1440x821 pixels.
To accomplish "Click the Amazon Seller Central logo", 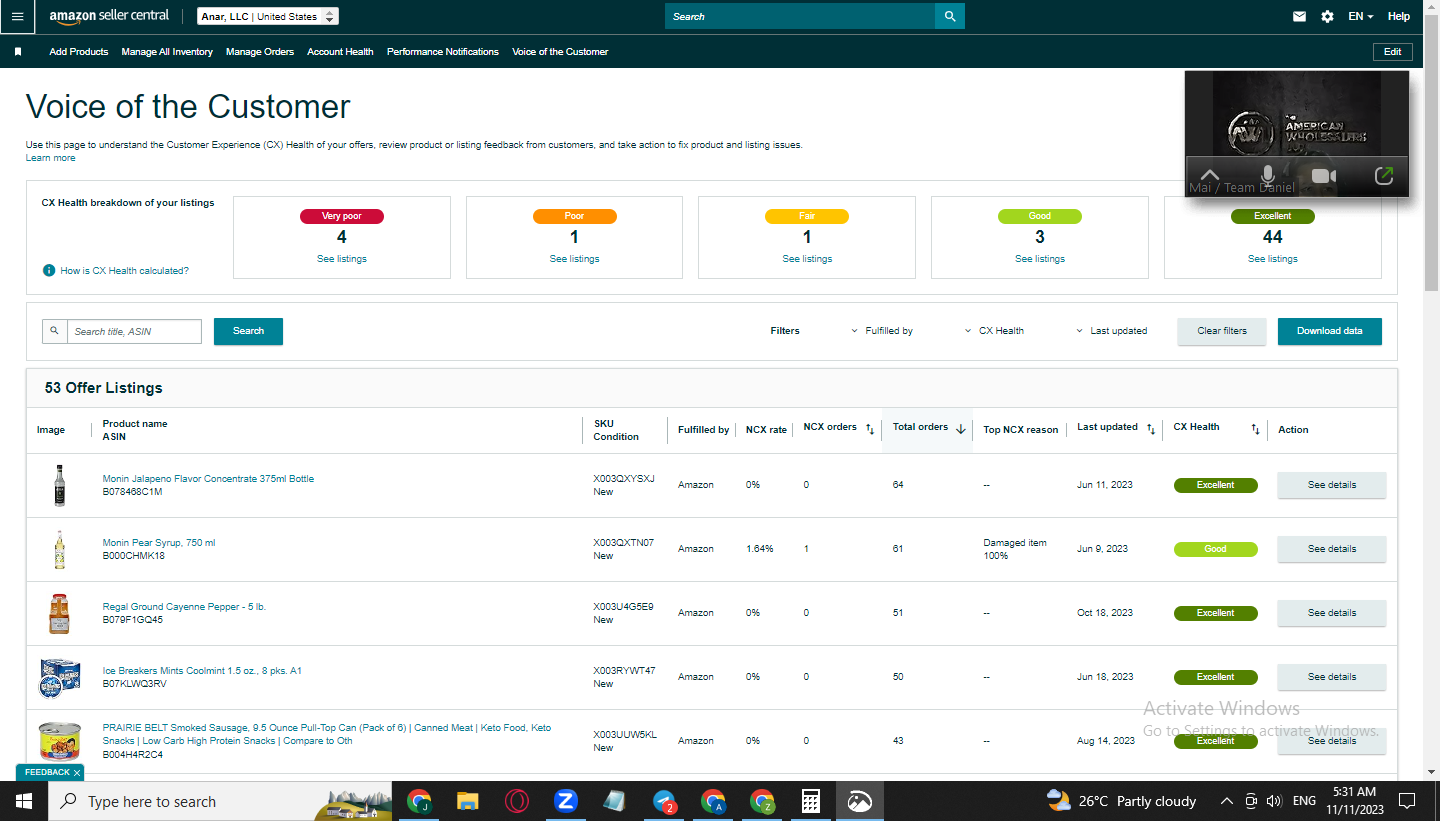I will tap(109, 16).
